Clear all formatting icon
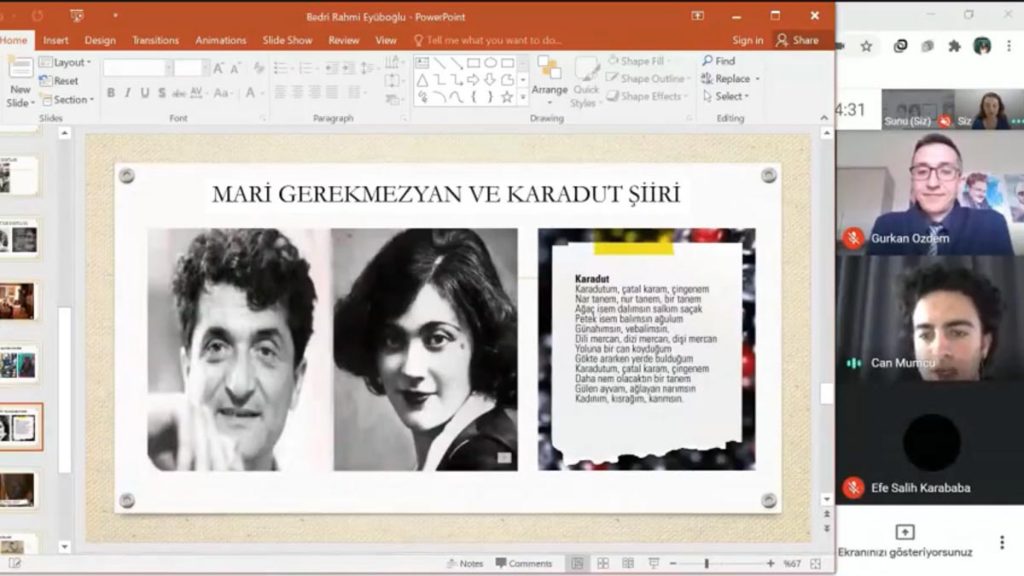The width and height of the screenshot is (1024, 576). click(x=259, y=68)
